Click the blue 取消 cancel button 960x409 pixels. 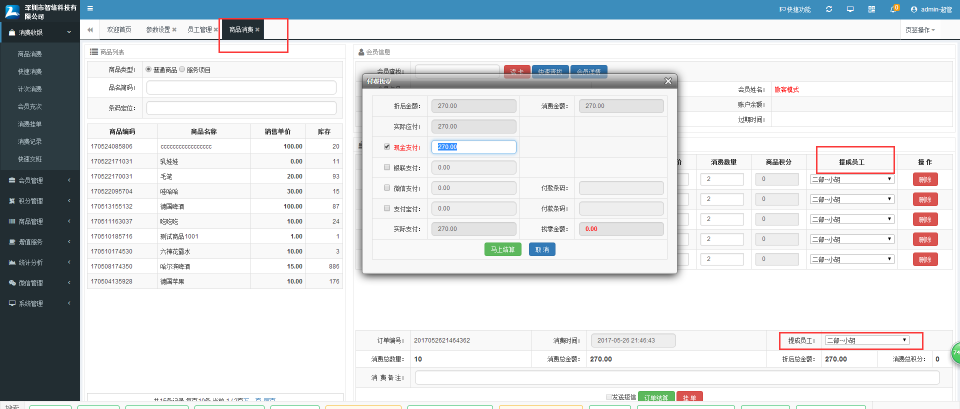[x=542, y=249]
